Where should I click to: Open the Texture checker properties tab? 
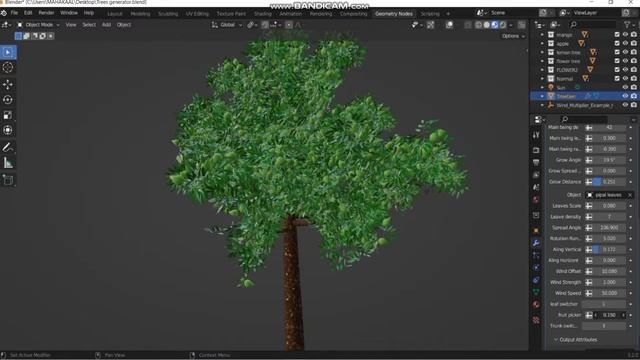[x=536, y=320]
